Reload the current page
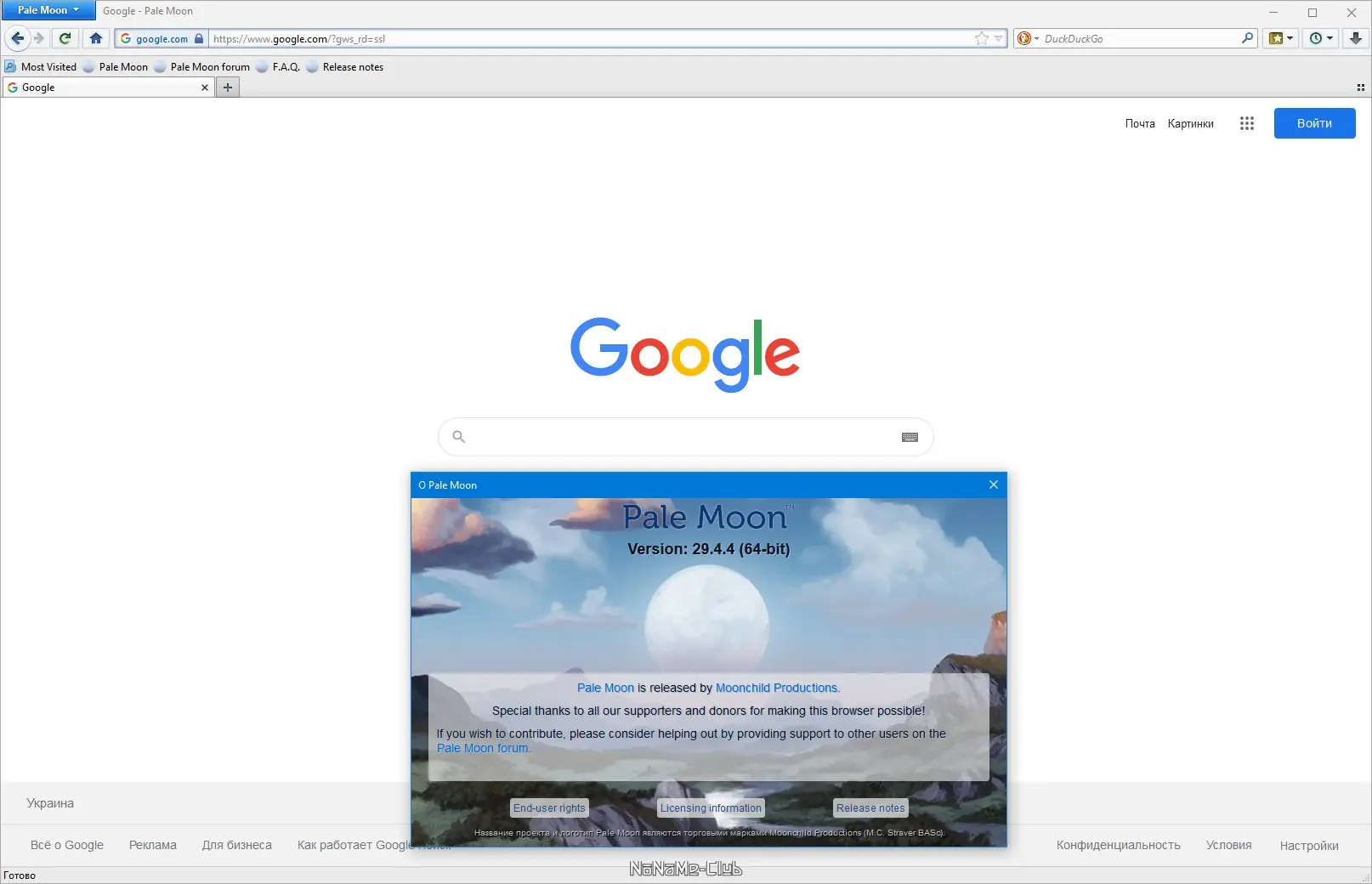The height and width of the screenshot is (884, 1372). pos(65,38)
